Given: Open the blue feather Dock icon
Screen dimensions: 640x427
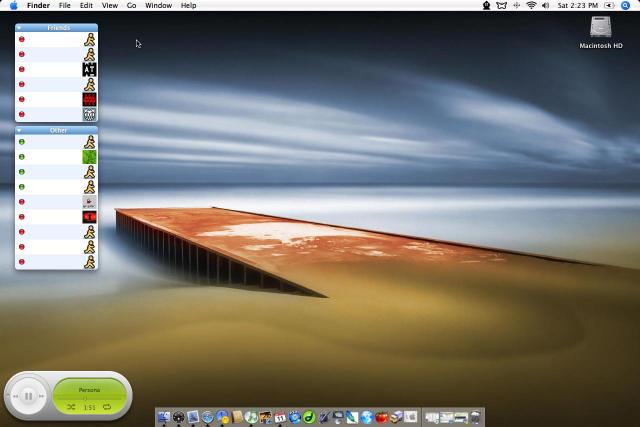Looking at the screenshot, I should [352, 417].
